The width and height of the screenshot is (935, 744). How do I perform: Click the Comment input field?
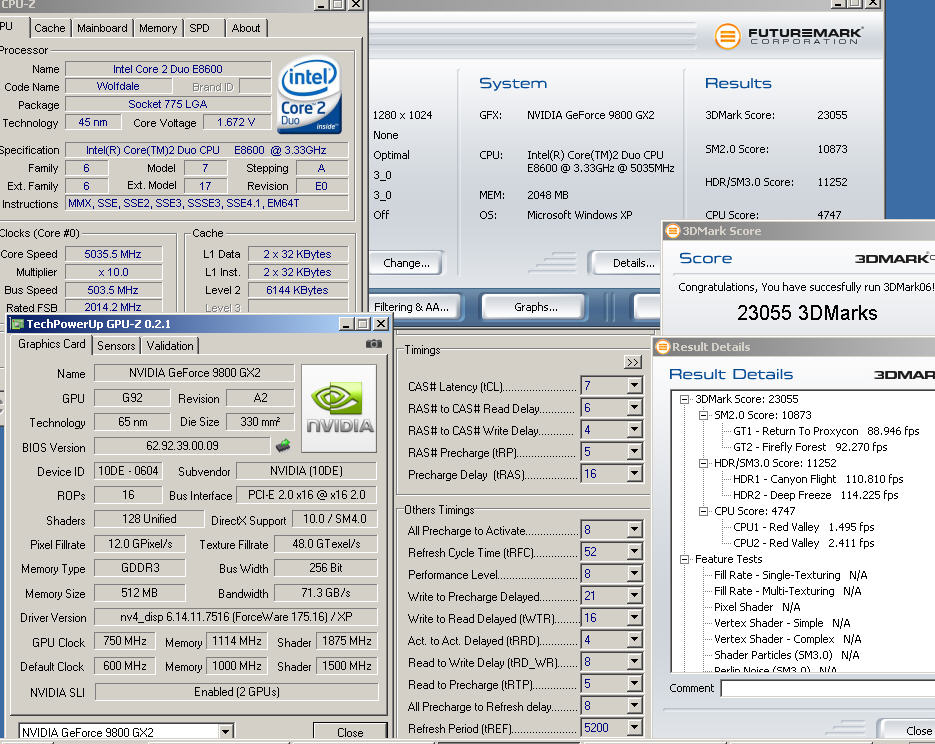pyautogui.click(x=828, y=689)
